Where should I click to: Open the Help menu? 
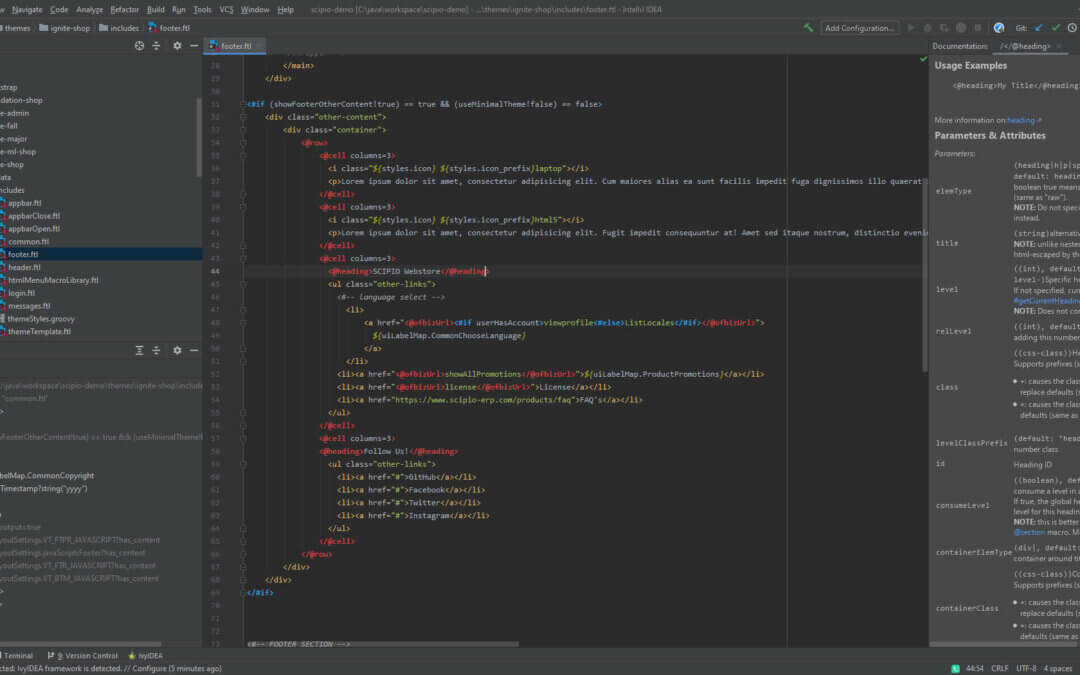pos(285,10)
